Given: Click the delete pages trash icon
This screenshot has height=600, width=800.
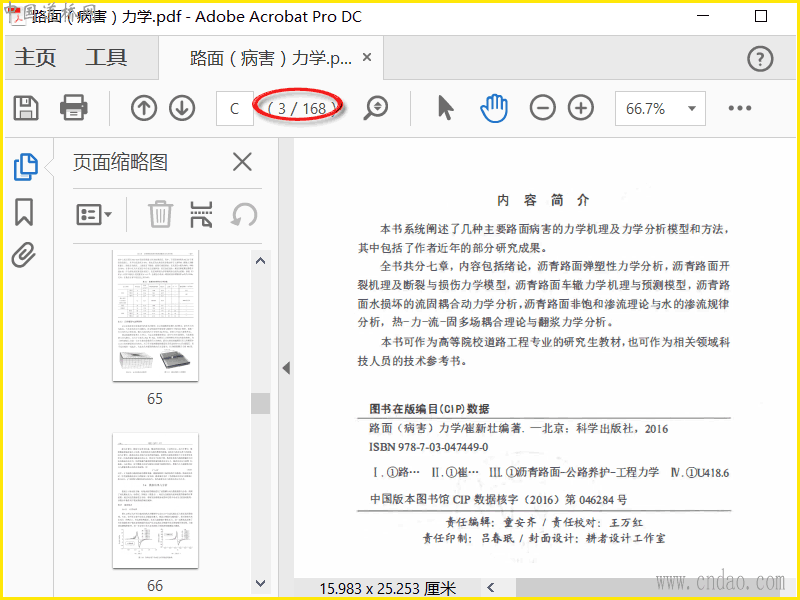Looking at the screenshot, I should pyautogui.click(x=161, y=214).
